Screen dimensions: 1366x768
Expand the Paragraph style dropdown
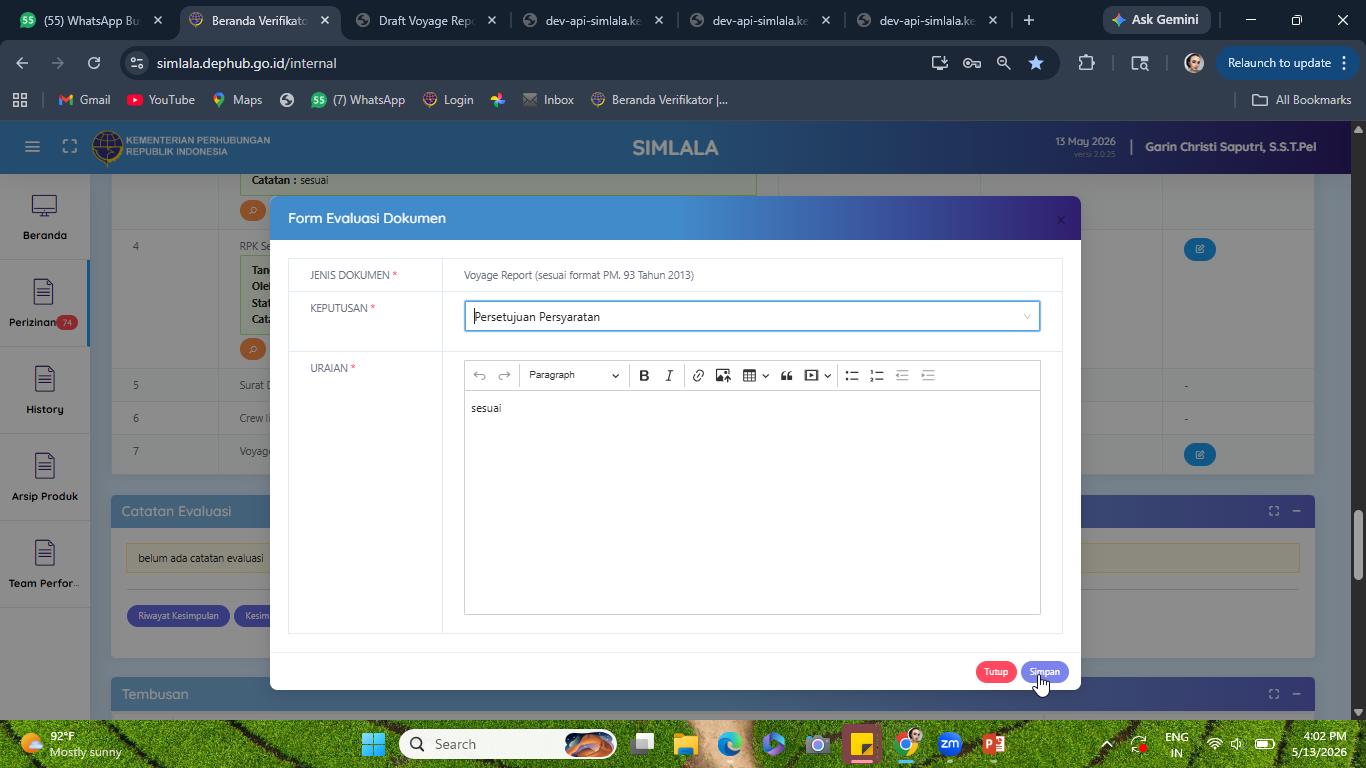coord(573,375)
